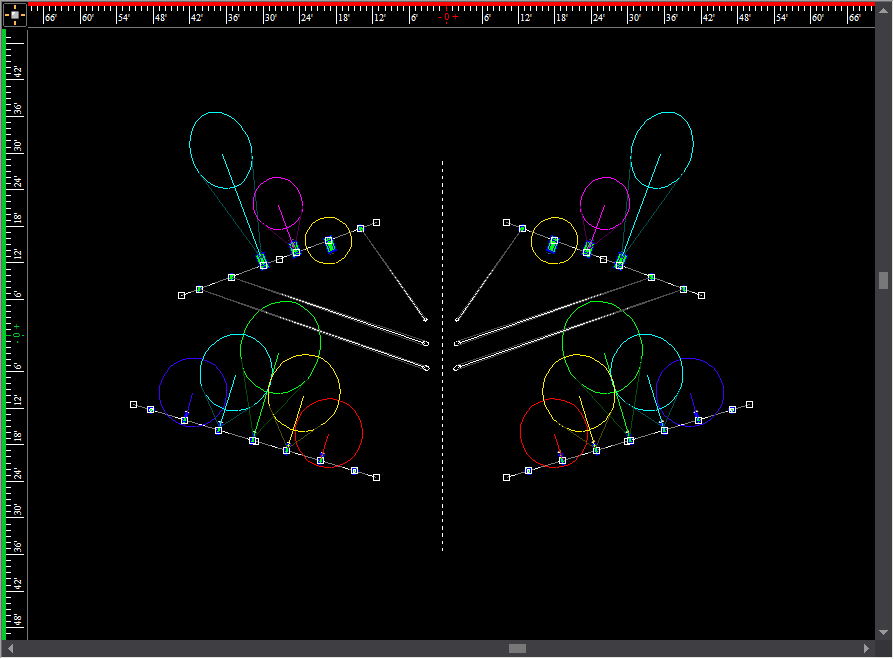This screenshot has height=659, width=894.
Task: Click the horizontal scrollbar thumb
Action: [517, 648]
